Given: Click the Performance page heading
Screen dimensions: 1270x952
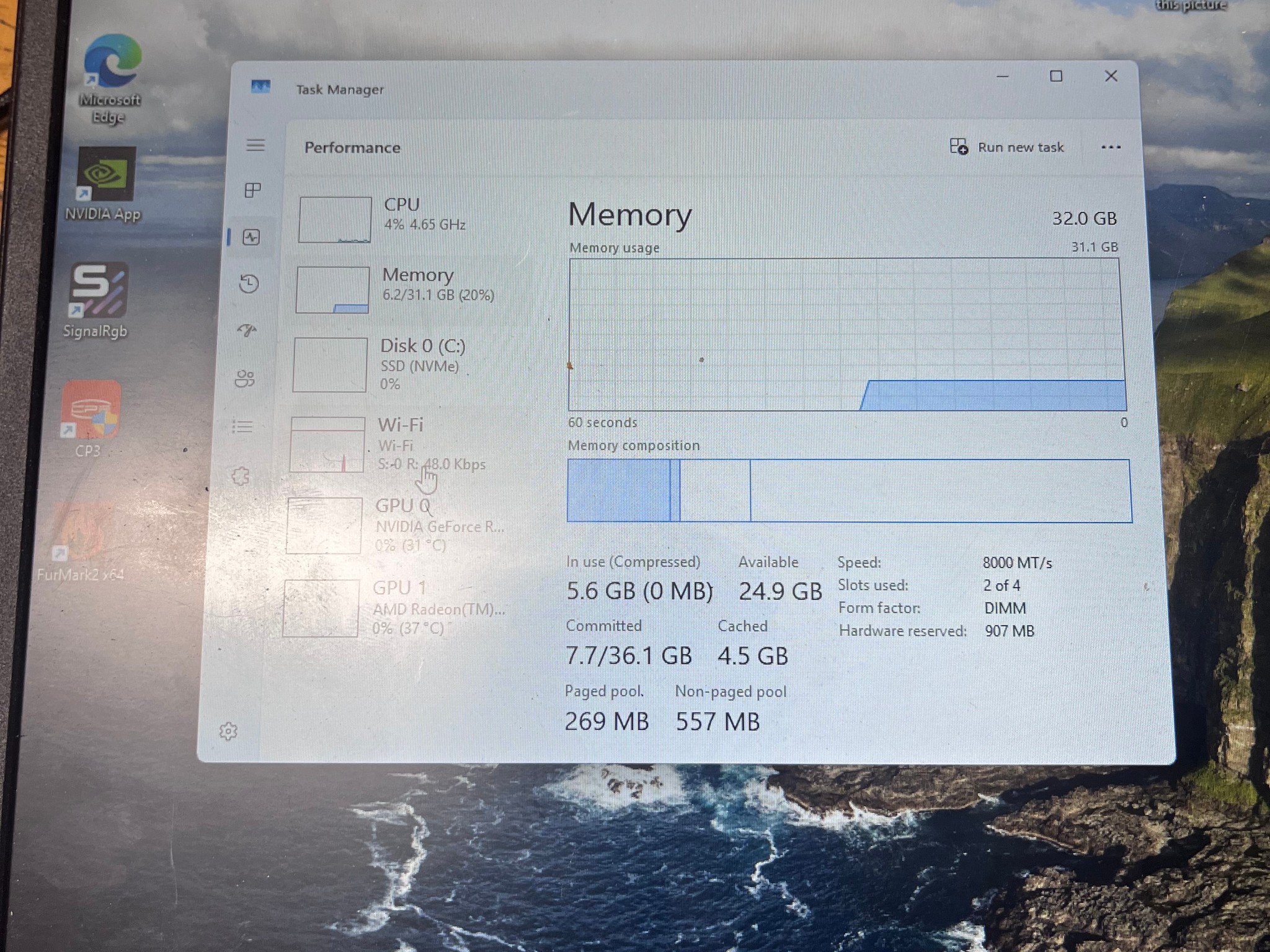Looking at the screenshot, I should pyautogui.click(x=352, y=148).
